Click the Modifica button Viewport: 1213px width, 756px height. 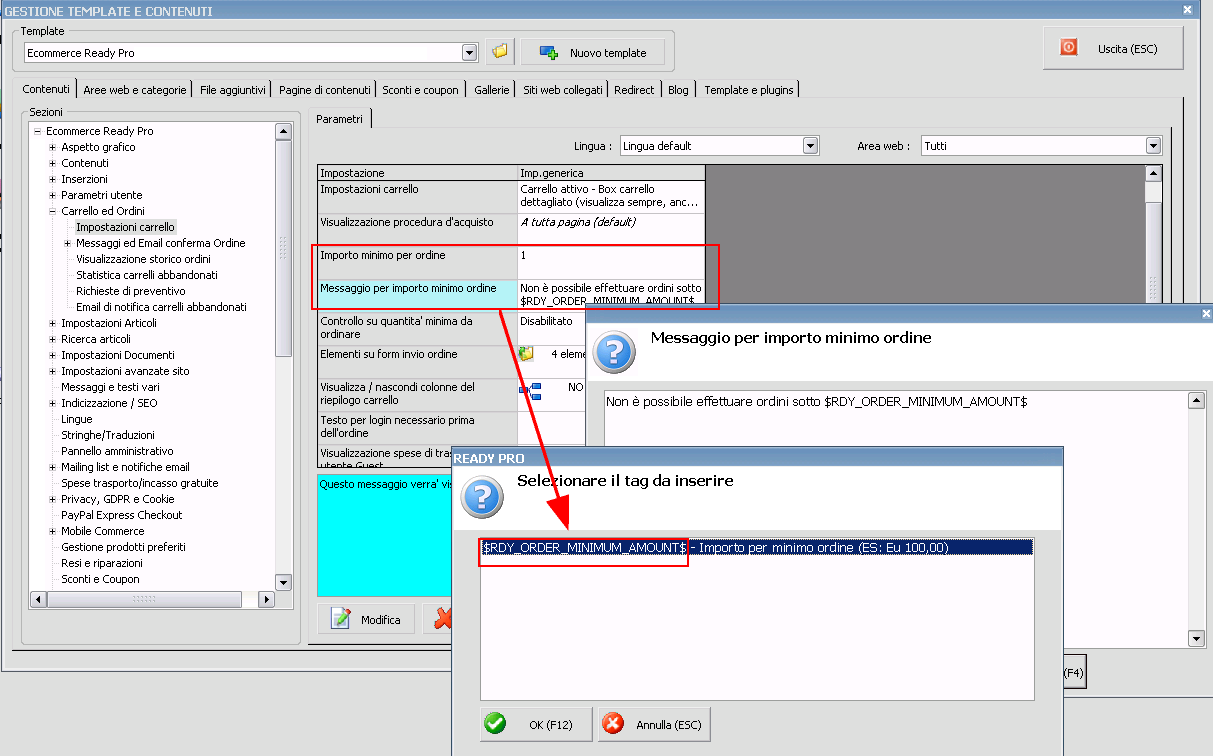(366, 620)
